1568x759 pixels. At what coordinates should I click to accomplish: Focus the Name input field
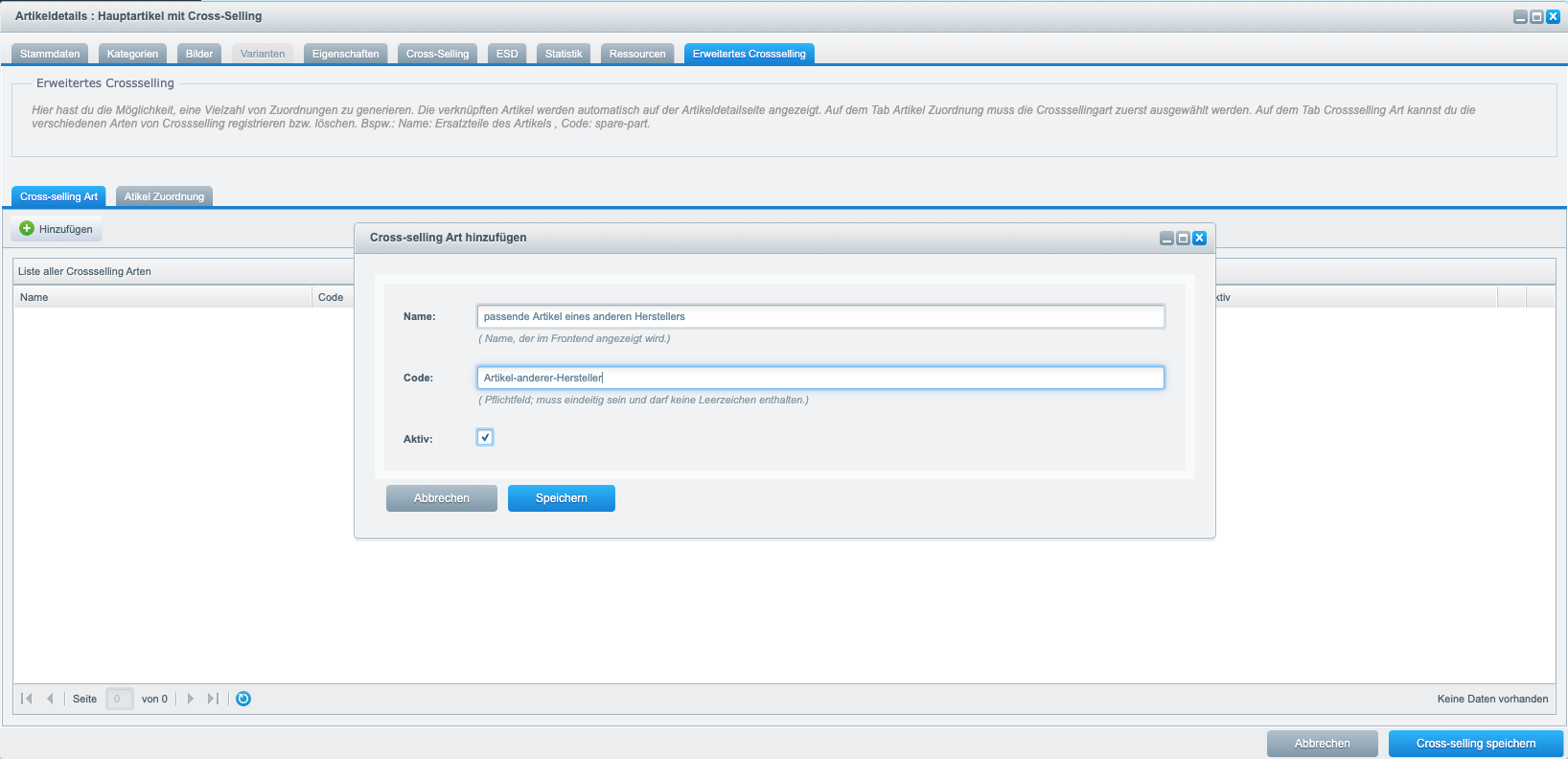820,316
